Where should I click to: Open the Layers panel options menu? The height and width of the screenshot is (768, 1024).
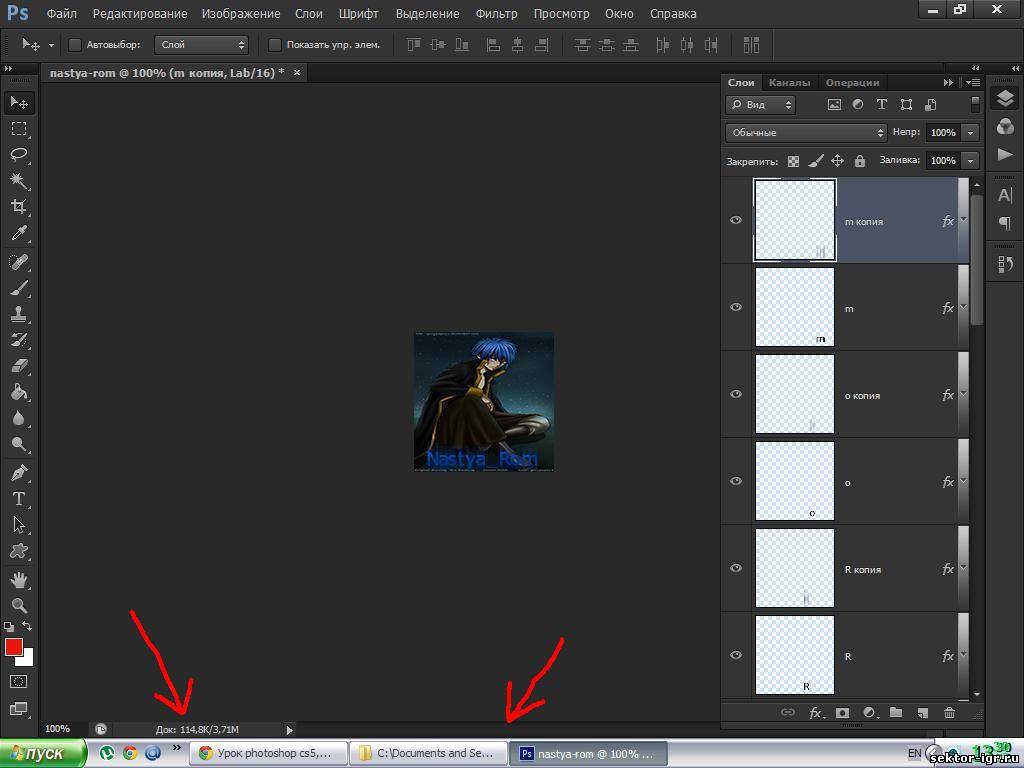[x=973, y=83]
